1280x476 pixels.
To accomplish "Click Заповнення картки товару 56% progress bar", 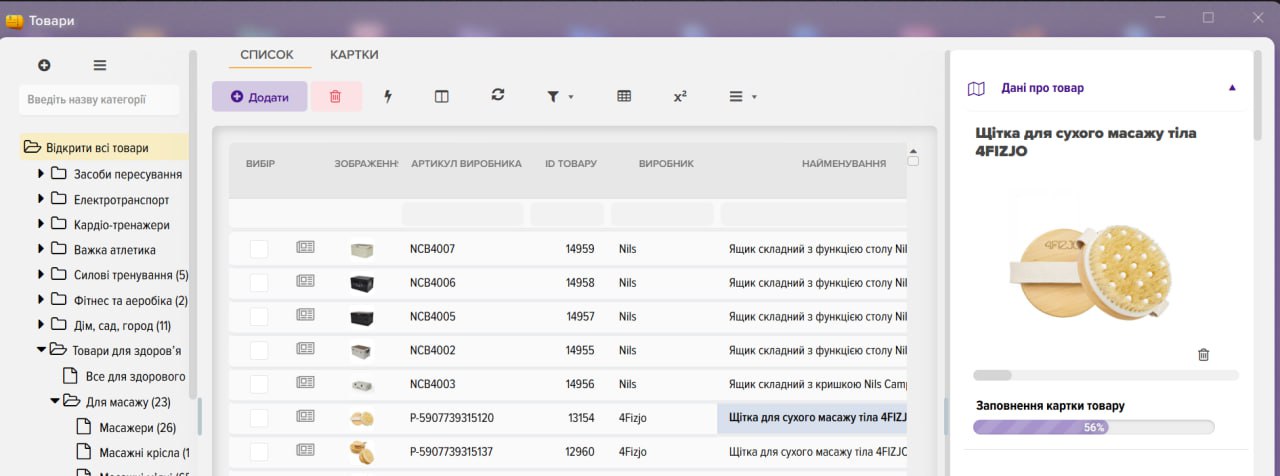I will tap(1093, 427).
